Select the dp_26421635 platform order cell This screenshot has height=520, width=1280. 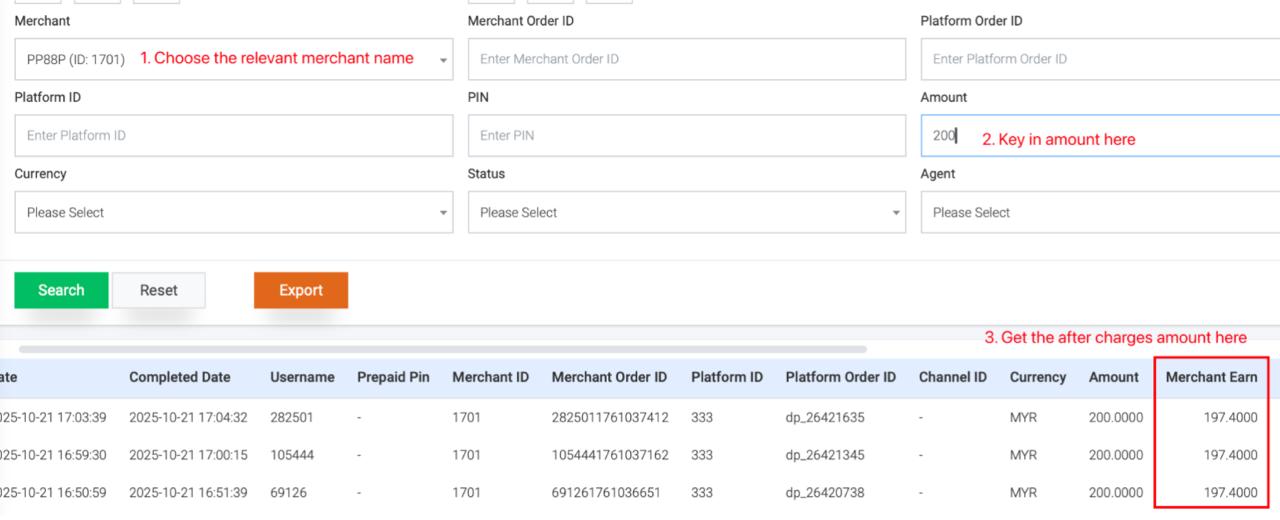pos(824,417)
